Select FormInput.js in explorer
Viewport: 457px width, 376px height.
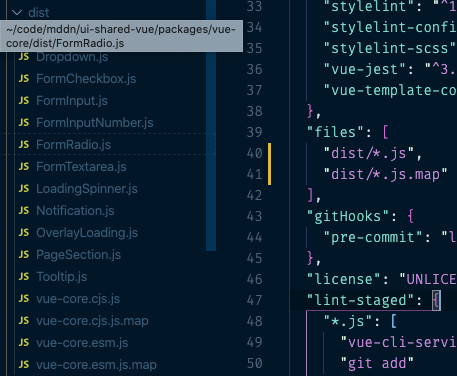pos(72,101)
